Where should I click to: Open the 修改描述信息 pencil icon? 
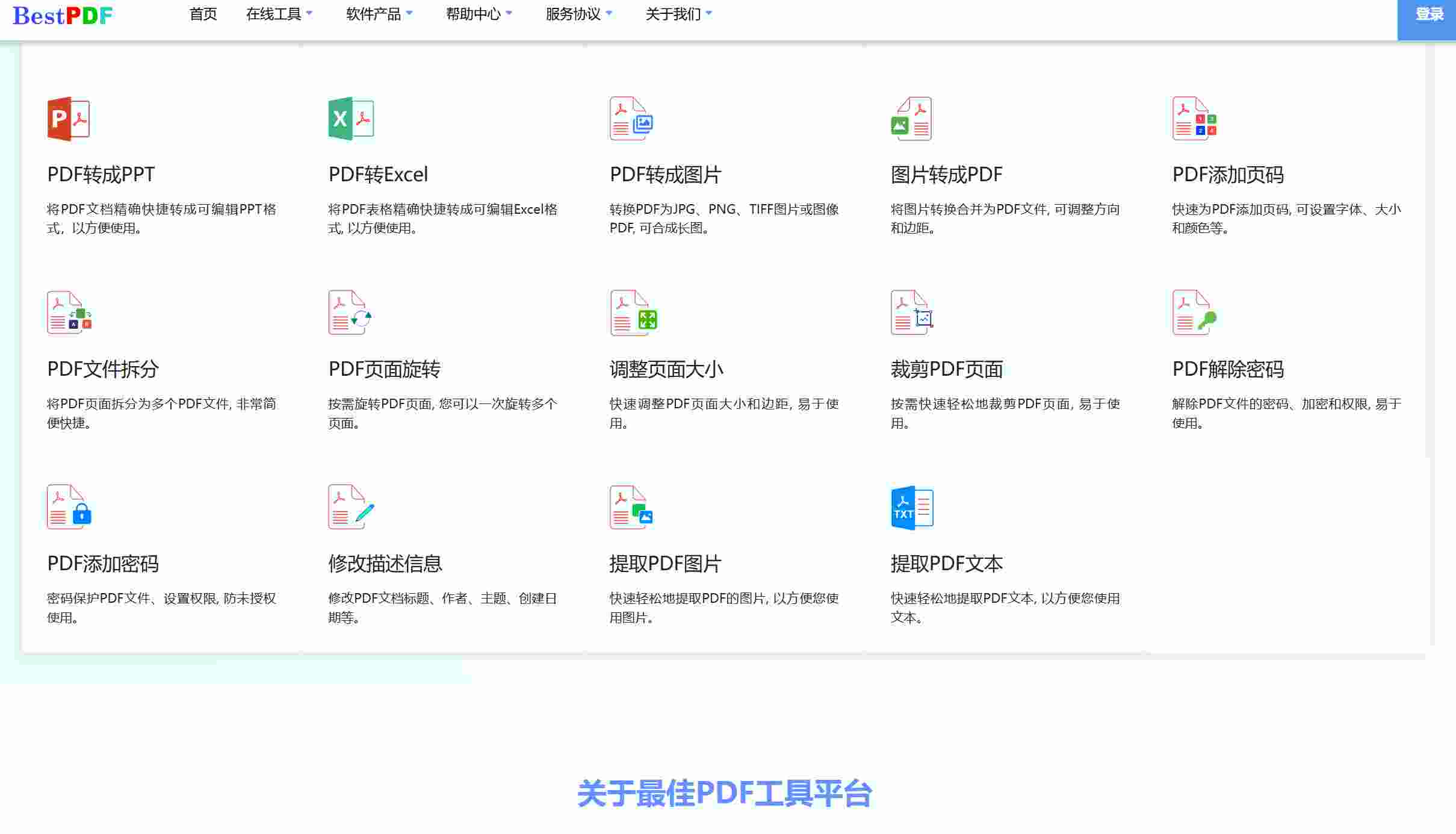(350, 508)
